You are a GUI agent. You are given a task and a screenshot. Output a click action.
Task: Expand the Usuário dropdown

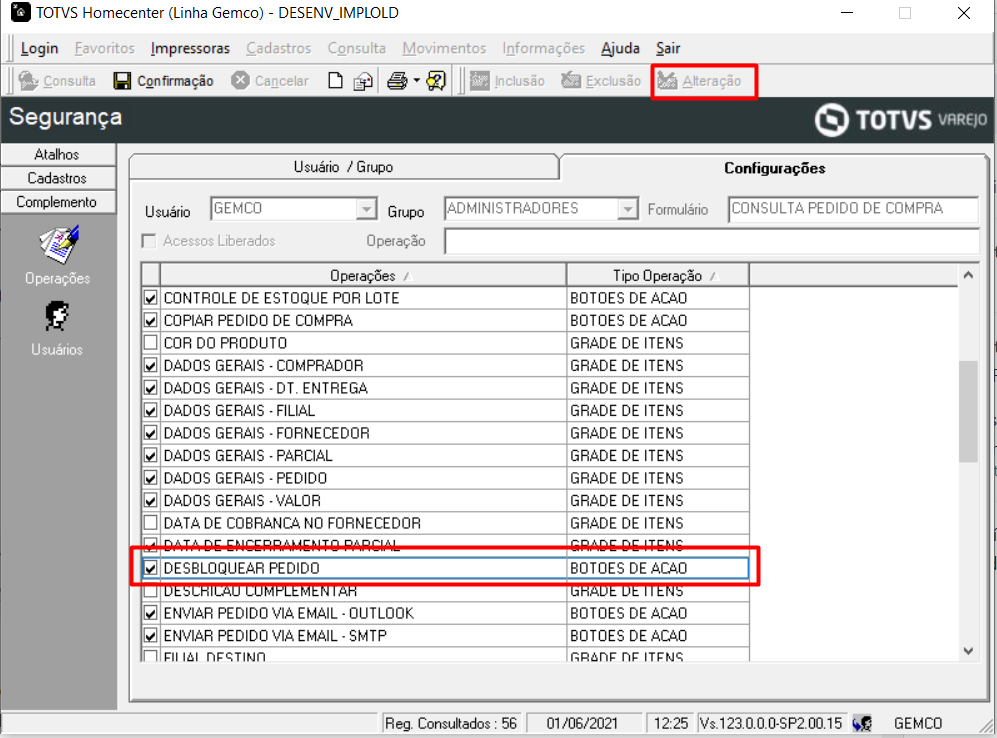click(x=366, y=208)
